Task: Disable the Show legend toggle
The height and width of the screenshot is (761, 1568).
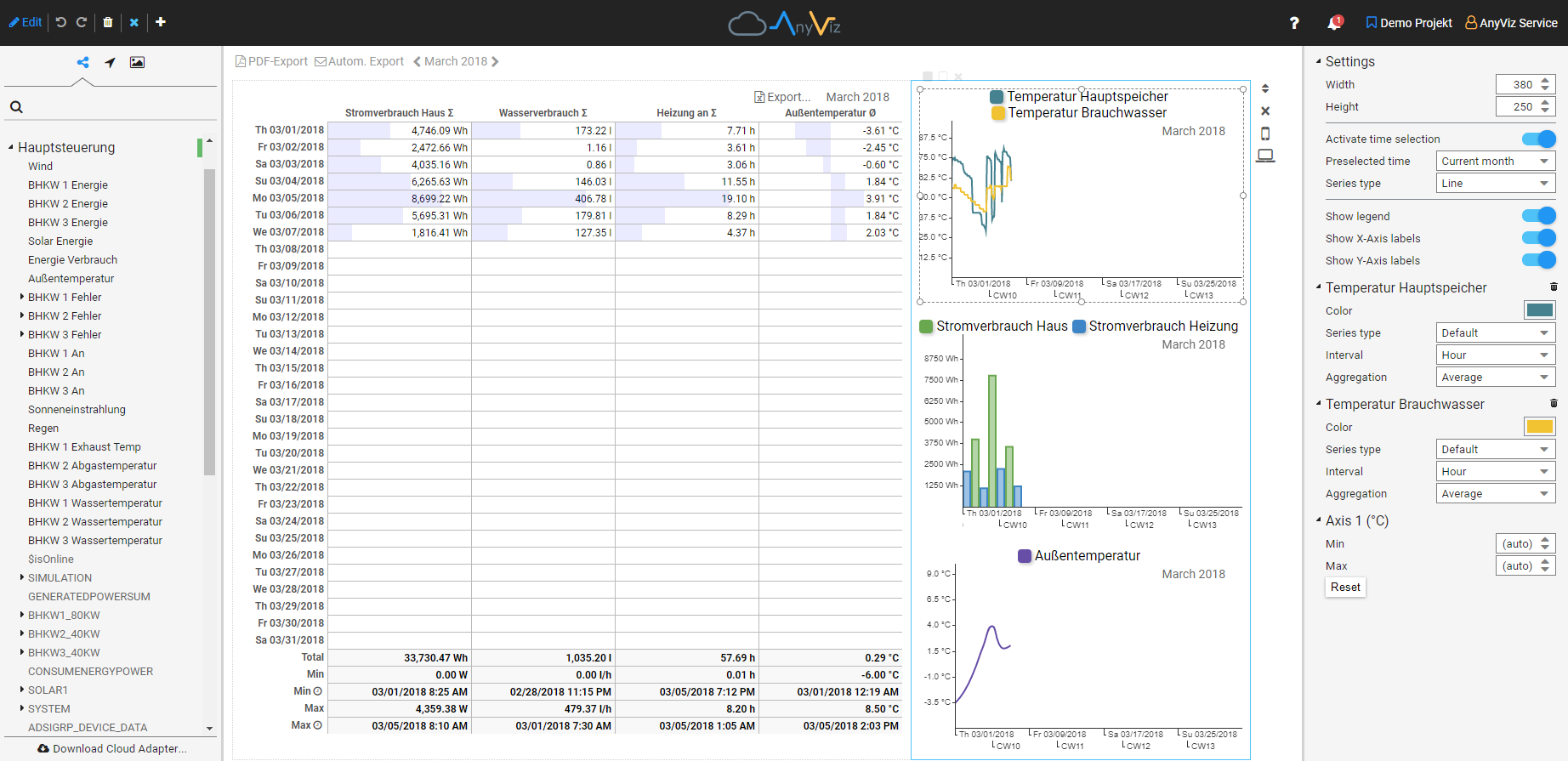Action: pyautogui.click(x=1538, y=216)
